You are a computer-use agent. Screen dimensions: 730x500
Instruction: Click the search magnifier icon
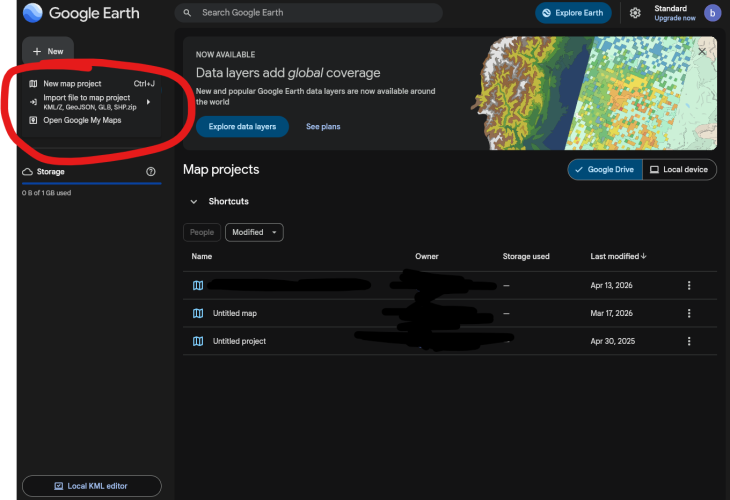click(187, 13)
